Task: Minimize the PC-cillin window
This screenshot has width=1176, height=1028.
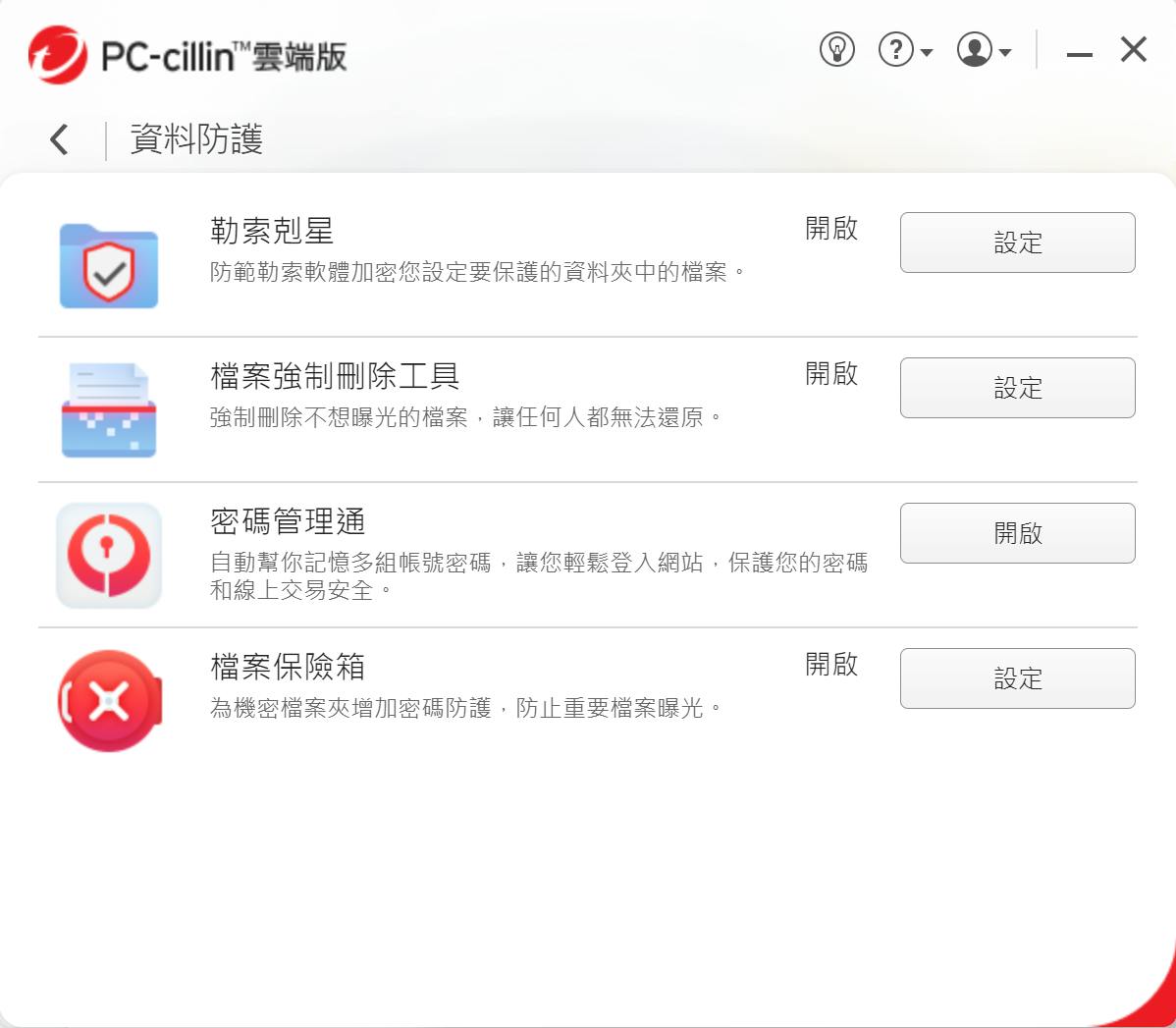Action: [x=1079, y=54]
